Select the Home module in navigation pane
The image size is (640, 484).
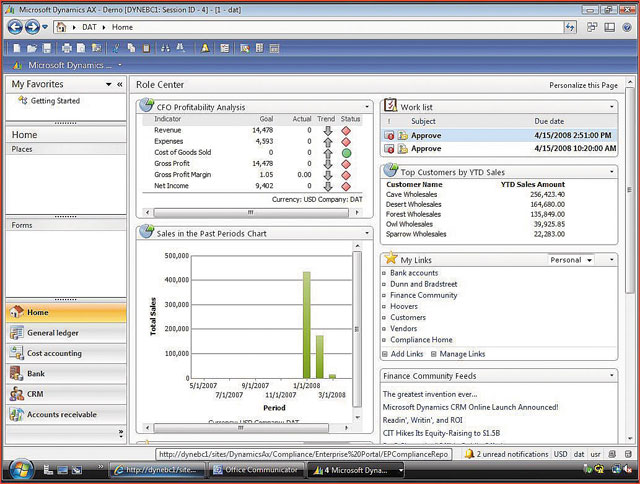66,312
